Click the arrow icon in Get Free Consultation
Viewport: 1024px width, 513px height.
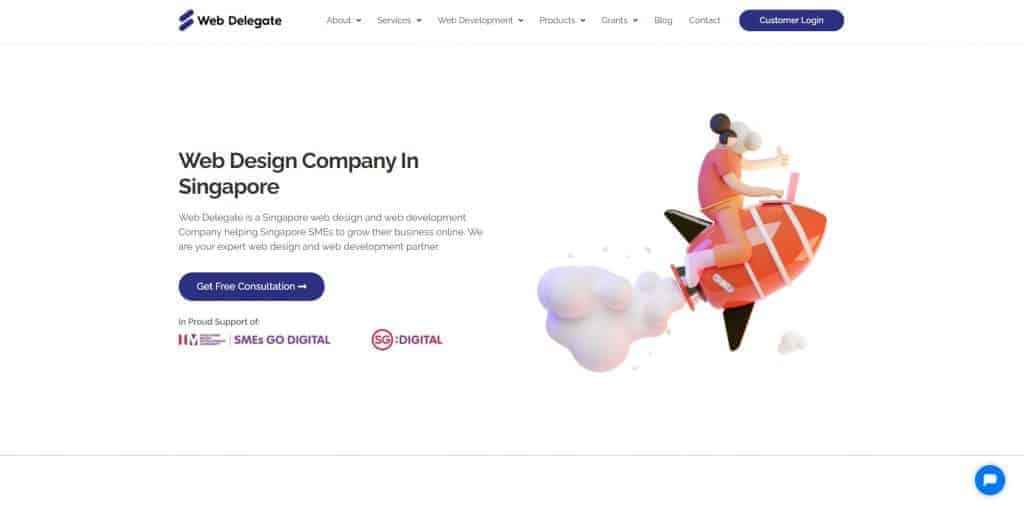[x=302, y=287]
